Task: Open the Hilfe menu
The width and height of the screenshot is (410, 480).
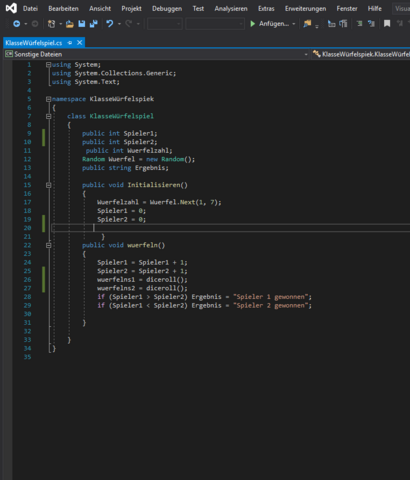Action: pos(375,9)
